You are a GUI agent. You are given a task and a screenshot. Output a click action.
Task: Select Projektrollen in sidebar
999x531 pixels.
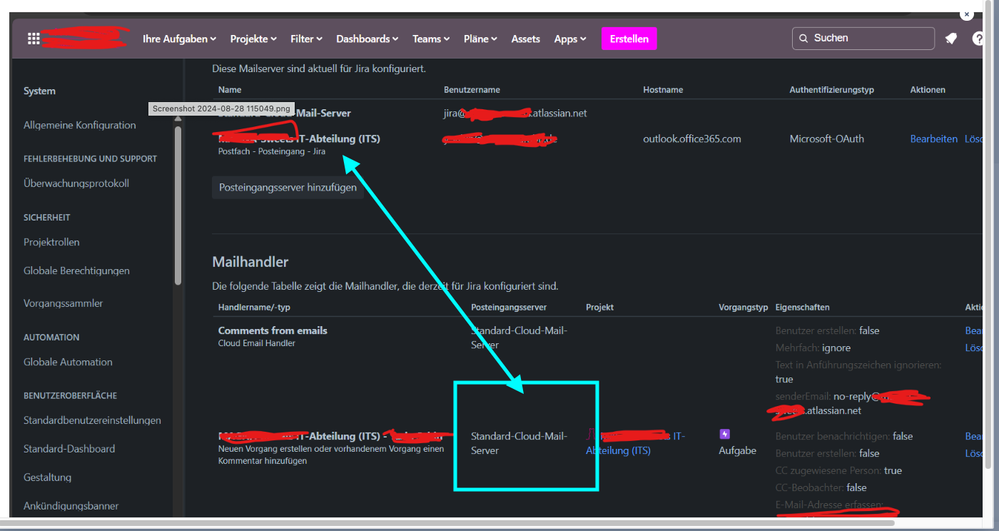coord(52,242)
